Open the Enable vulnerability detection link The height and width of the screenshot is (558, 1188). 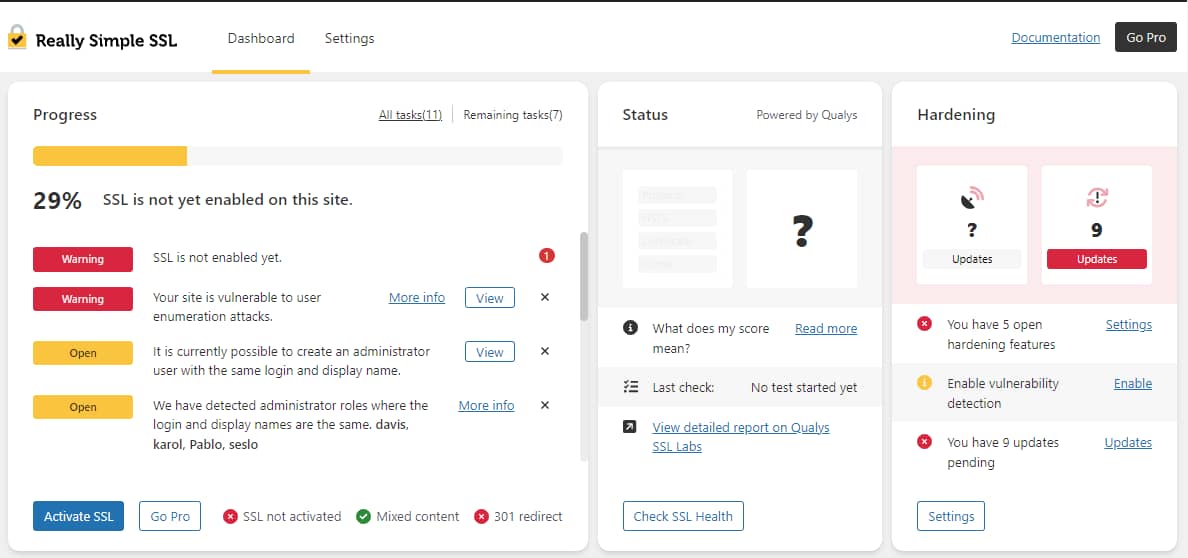[1132, 383]
